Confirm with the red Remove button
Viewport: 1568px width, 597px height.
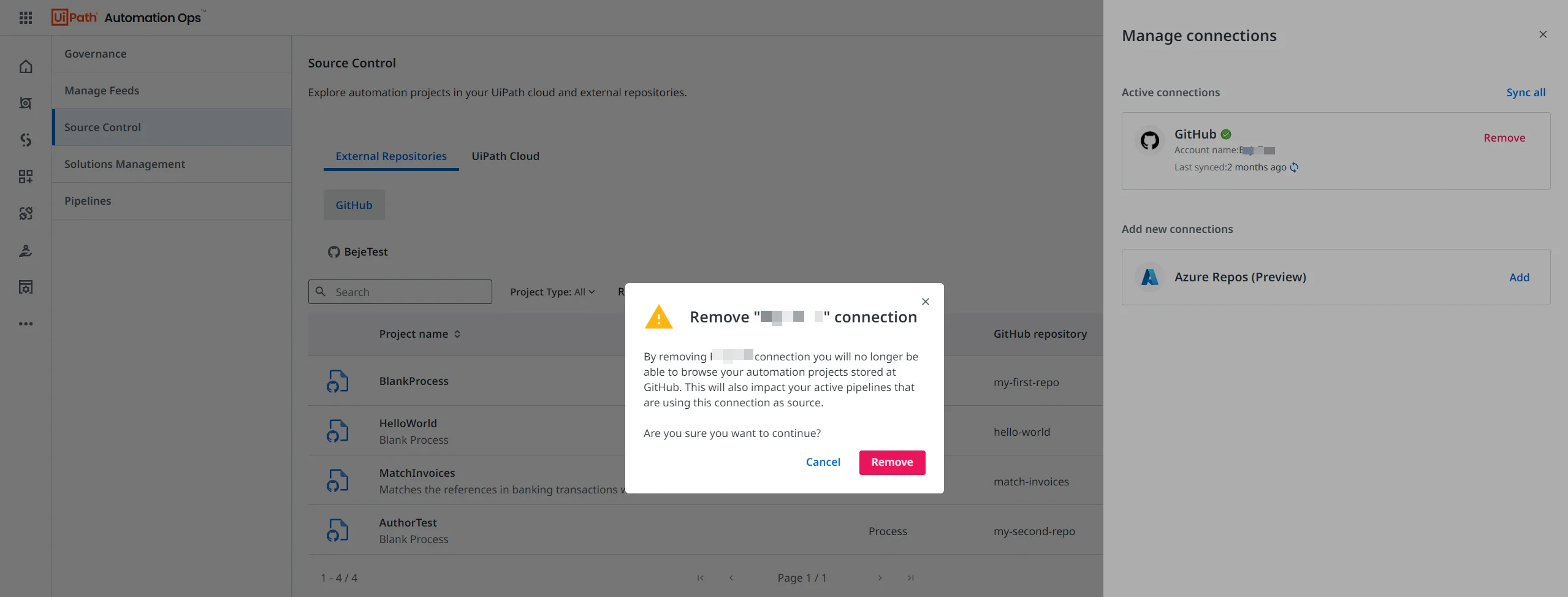[x=892, y=462]
